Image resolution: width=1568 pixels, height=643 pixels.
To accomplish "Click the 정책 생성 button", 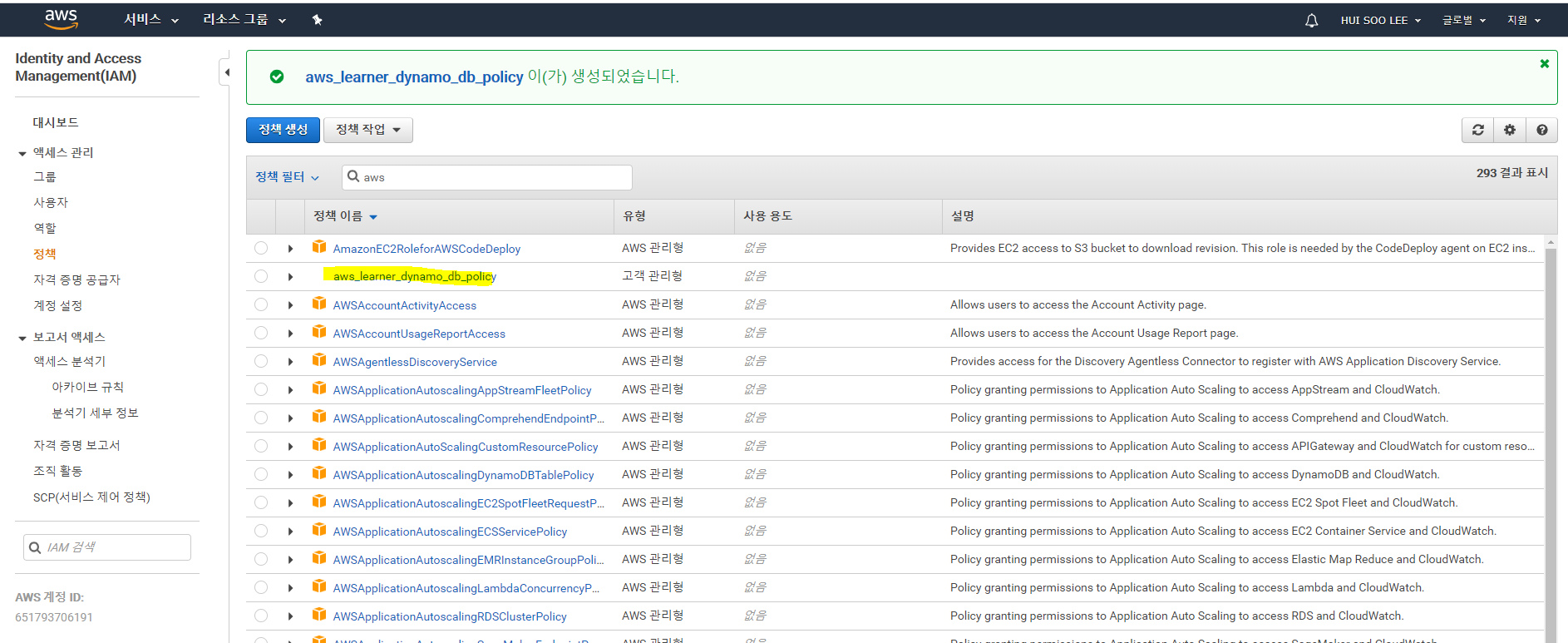I will (284, 130).
